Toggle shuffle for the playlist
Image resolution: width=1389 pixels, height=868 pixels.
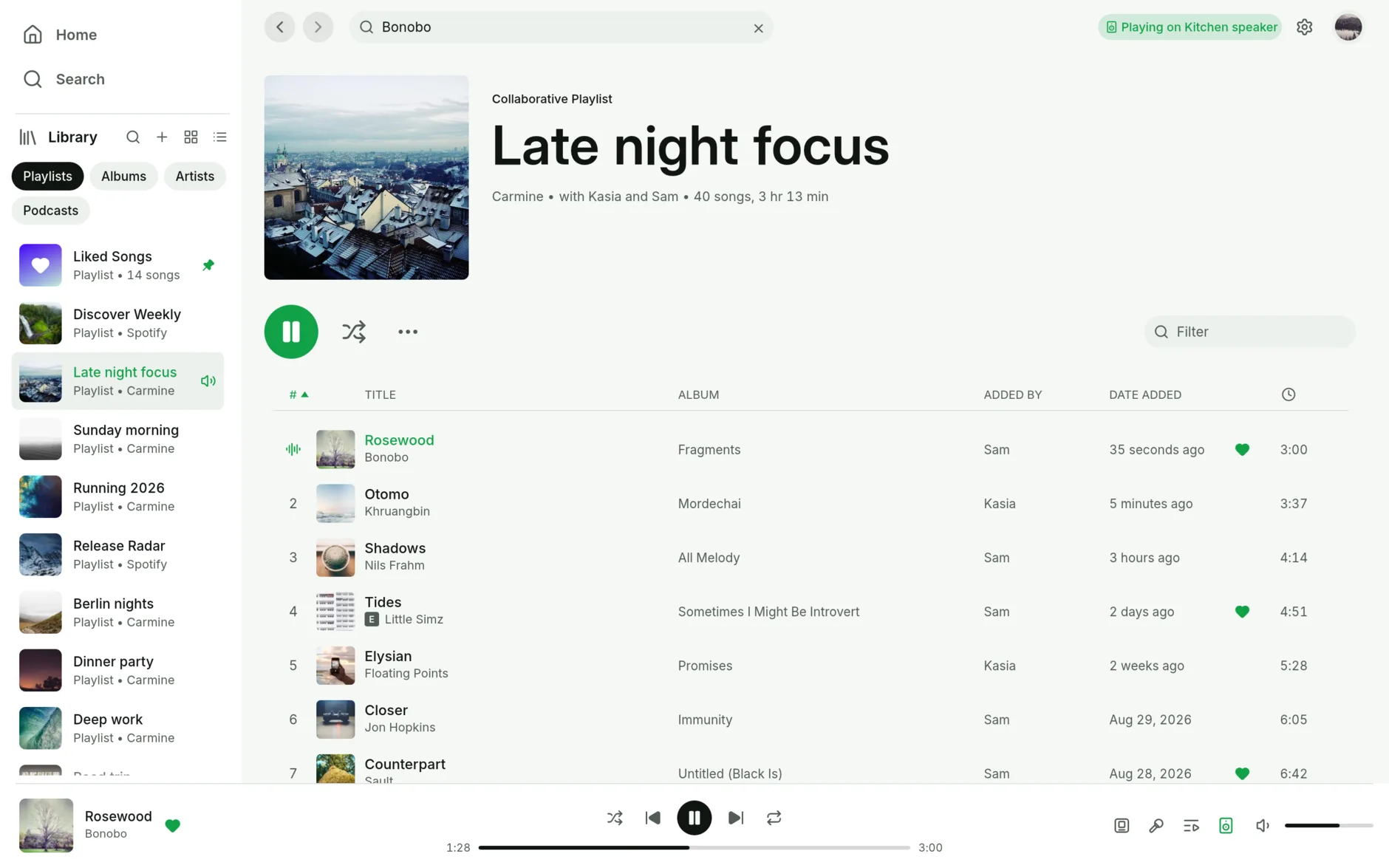tap(354, 332)
